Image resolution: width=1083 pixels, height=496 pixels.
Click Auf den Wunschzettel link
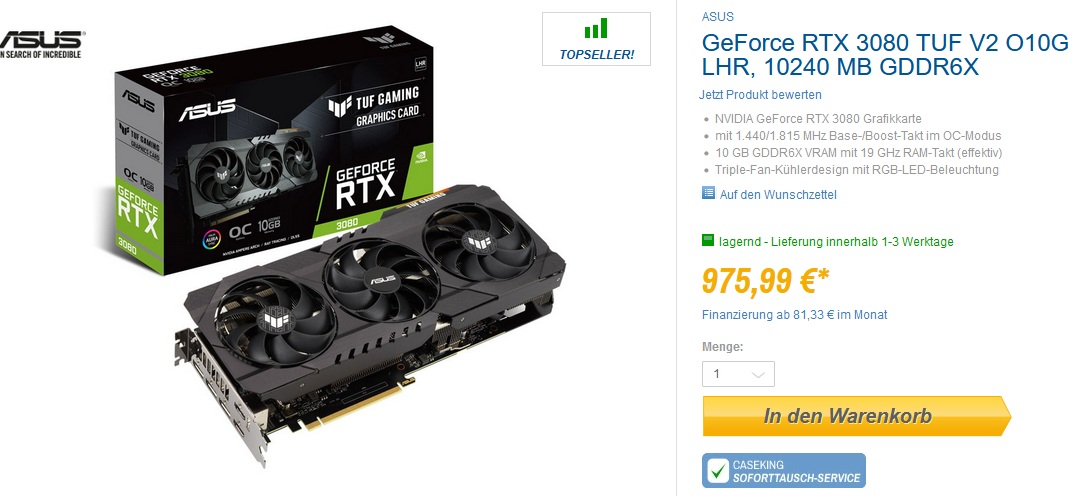tap(778, 195)
